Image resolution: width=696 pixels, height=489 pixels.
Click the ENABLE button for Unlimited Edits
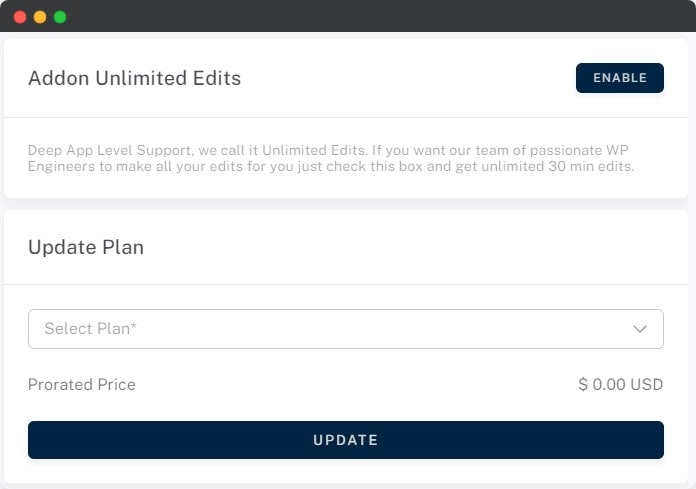[619, 78]
